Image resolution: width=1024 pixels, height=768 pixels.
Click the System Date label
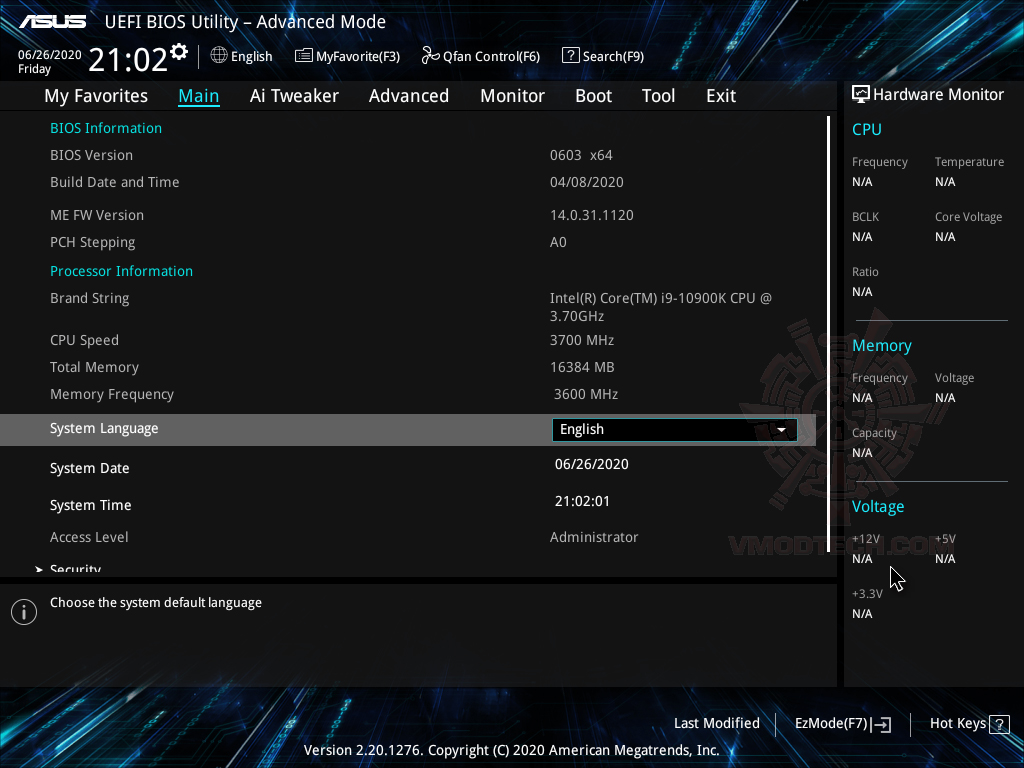pyautogui.click(x=89, y=468)
